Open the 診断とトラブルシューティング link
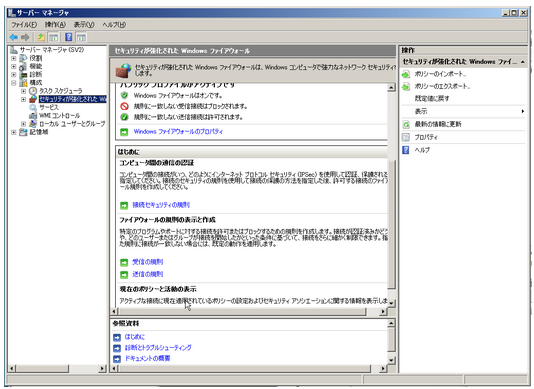The height and width of the screenshot is (389, 534). pos(158,348)
